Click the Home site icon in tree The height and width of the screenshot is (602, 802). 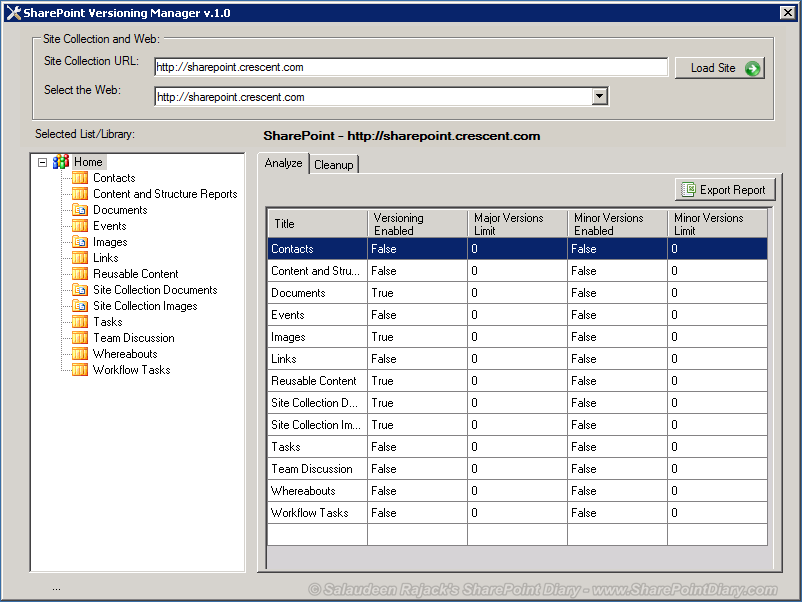point(61,162)
